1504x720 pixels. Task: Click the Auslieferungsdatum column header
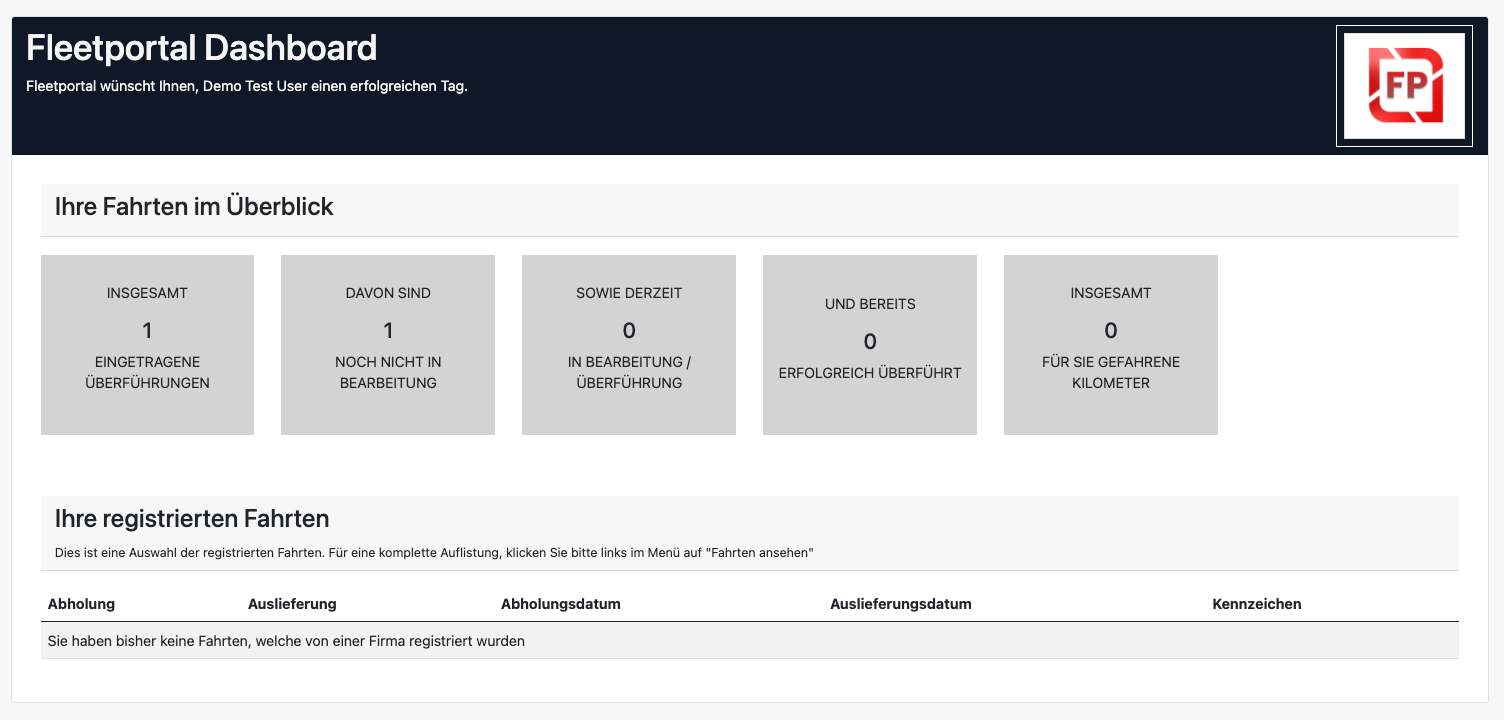point(901,604)
